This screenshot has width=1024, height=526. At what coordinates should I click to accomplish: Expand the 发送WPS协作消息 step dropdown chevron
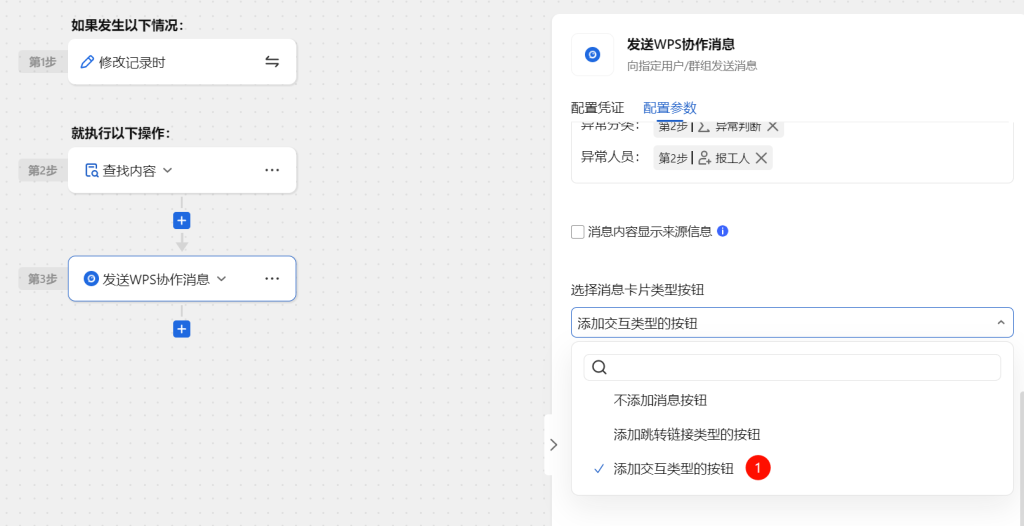pos(221,279)
